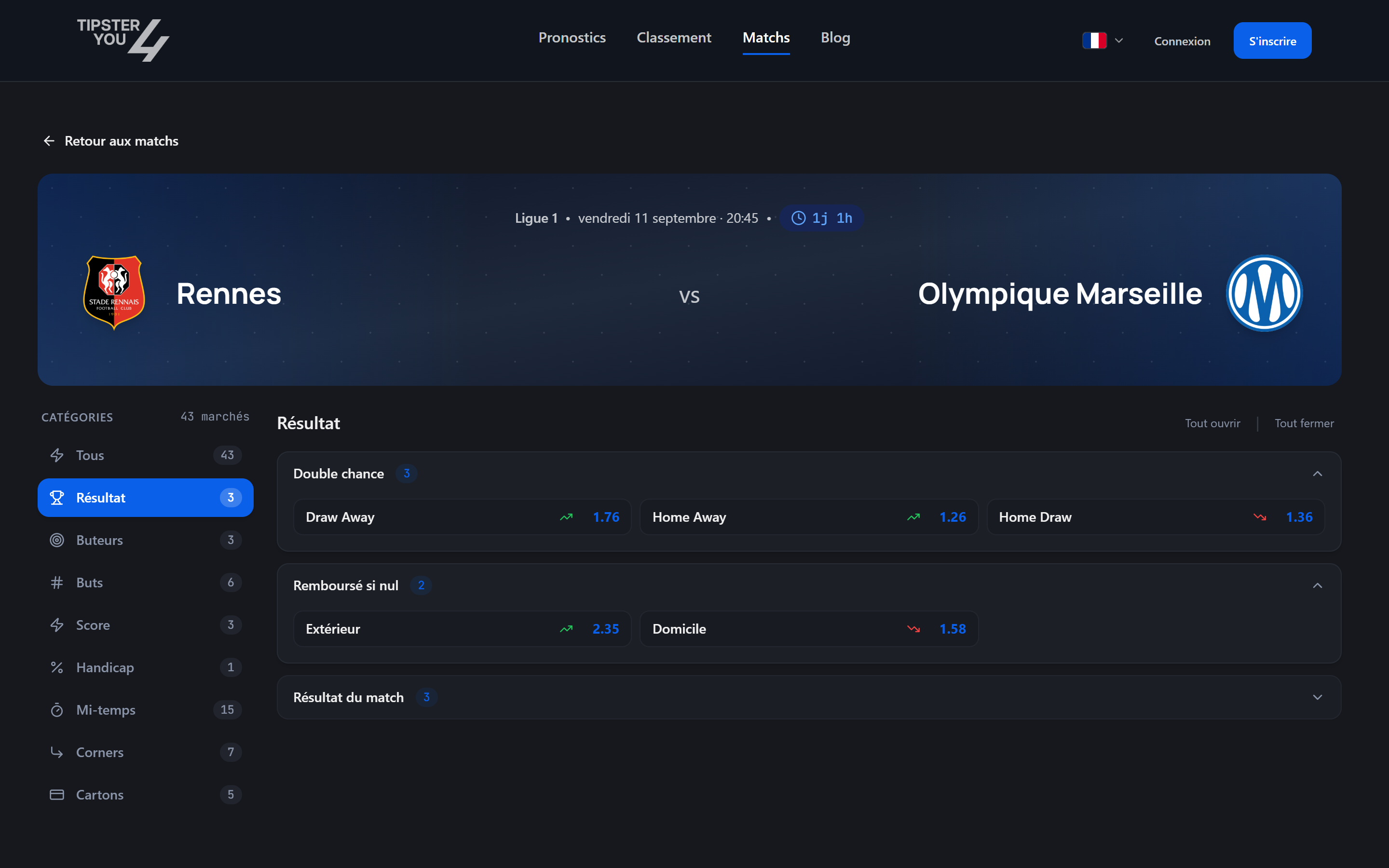
Task: Select the Score category
Action: point(145,625)
